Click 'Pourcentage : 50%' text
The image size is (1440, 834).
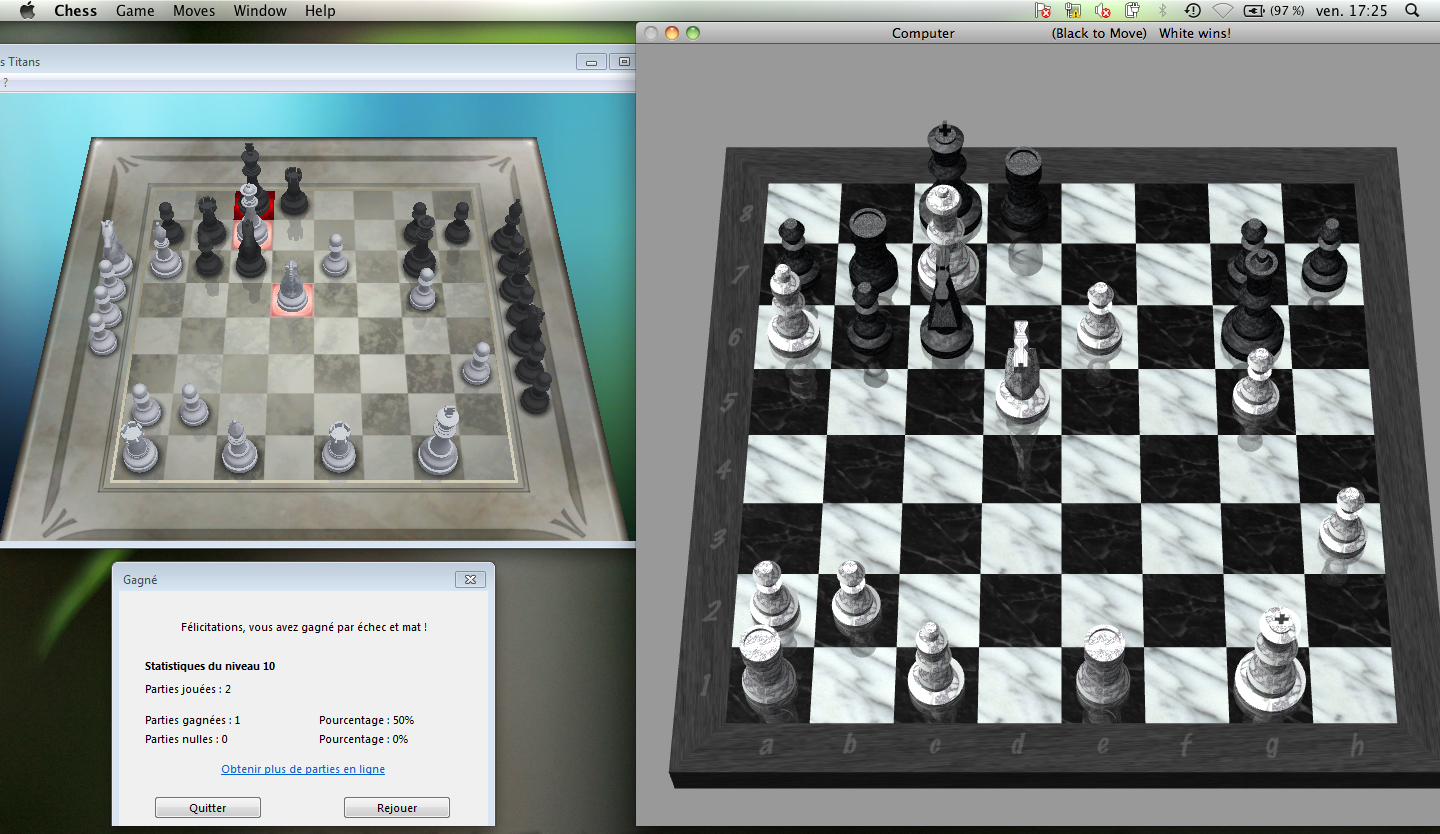point(367,720)
